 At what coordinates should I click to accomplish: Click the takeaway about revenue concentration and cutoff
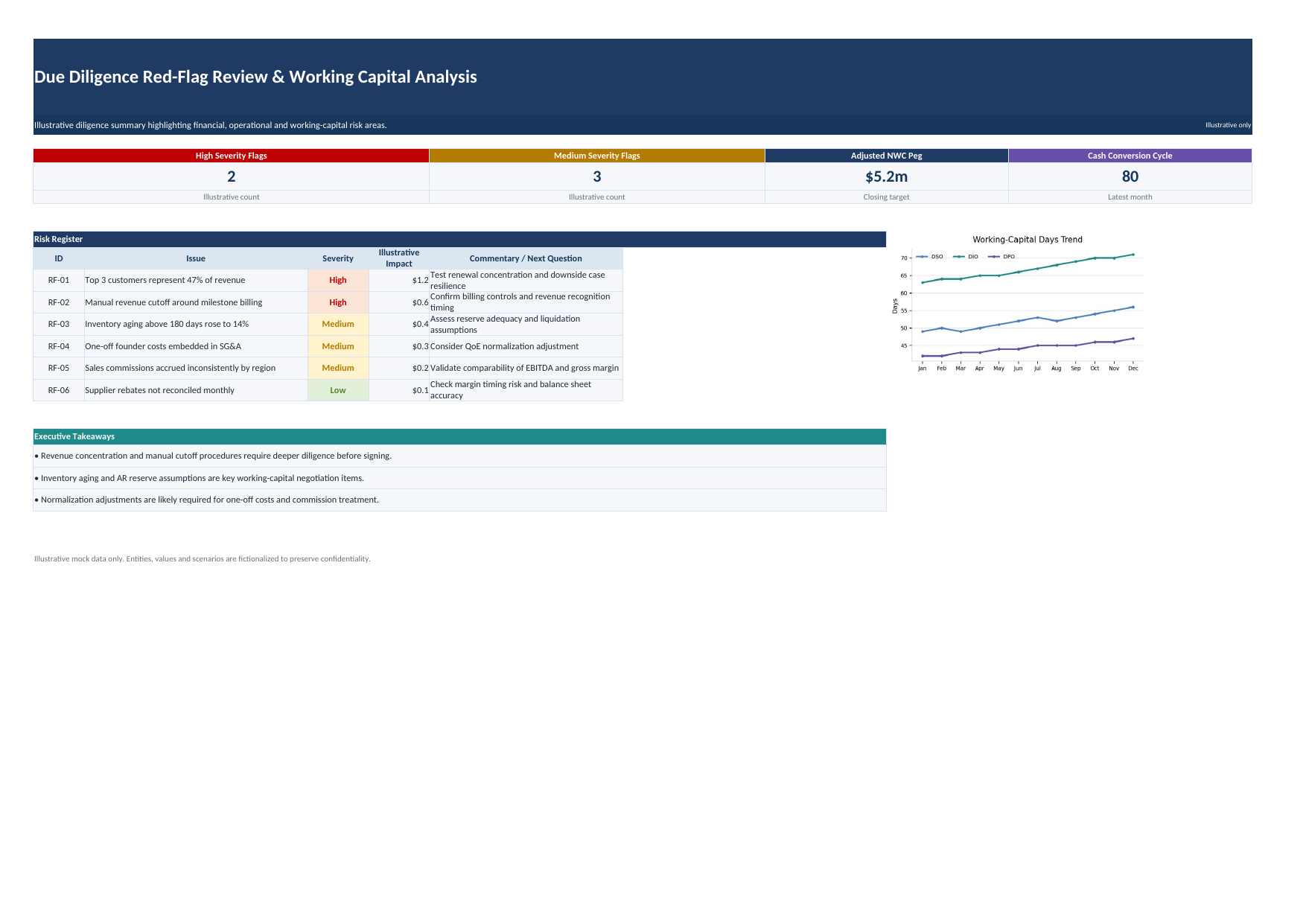coord(459,456)
